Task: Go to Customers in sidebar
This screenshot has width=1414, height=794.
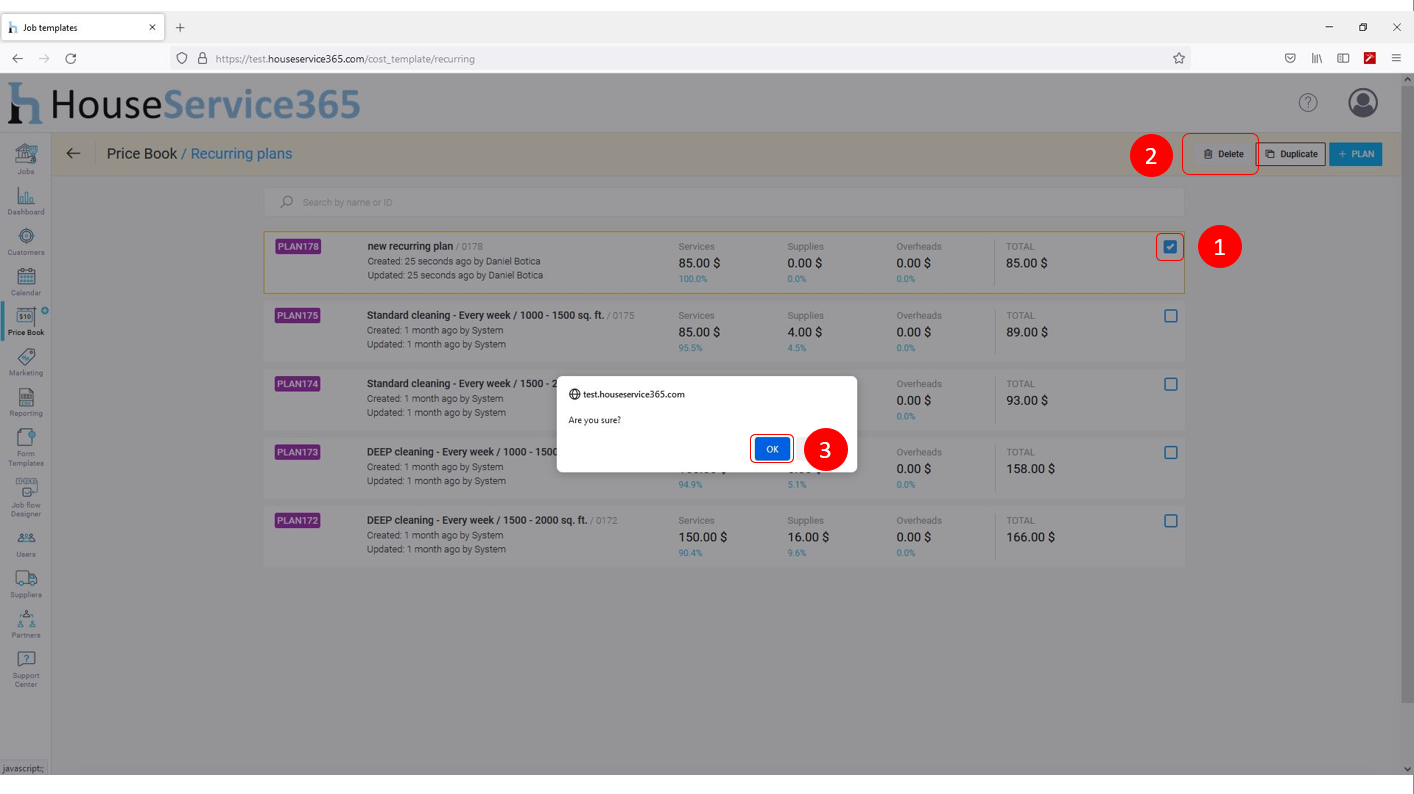Action: pyautogui.click(x=26, y=241)
